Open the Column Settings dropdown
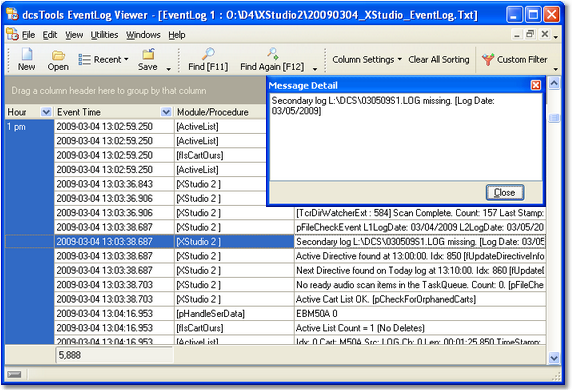Viewport: 572px width, 392px height. (367, 59)
